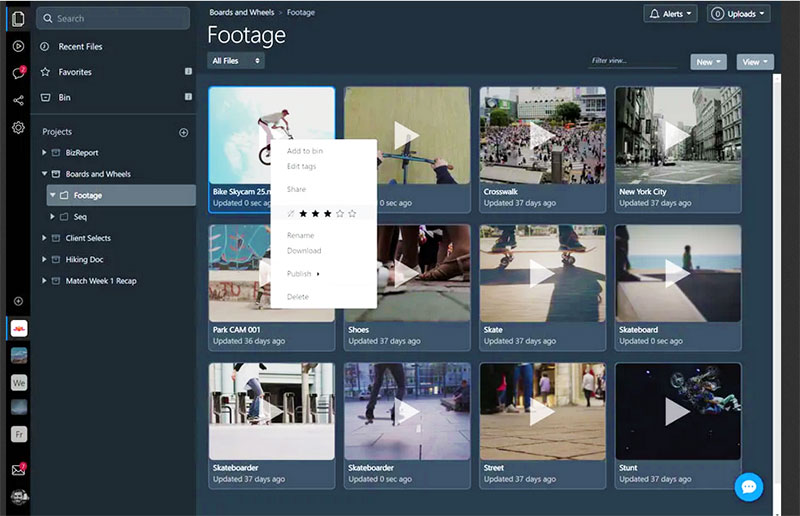Click Boards and Wheels breadcrumb
Image resolution: width=800 pixels, height=516 pixels.
coord(242,12)
